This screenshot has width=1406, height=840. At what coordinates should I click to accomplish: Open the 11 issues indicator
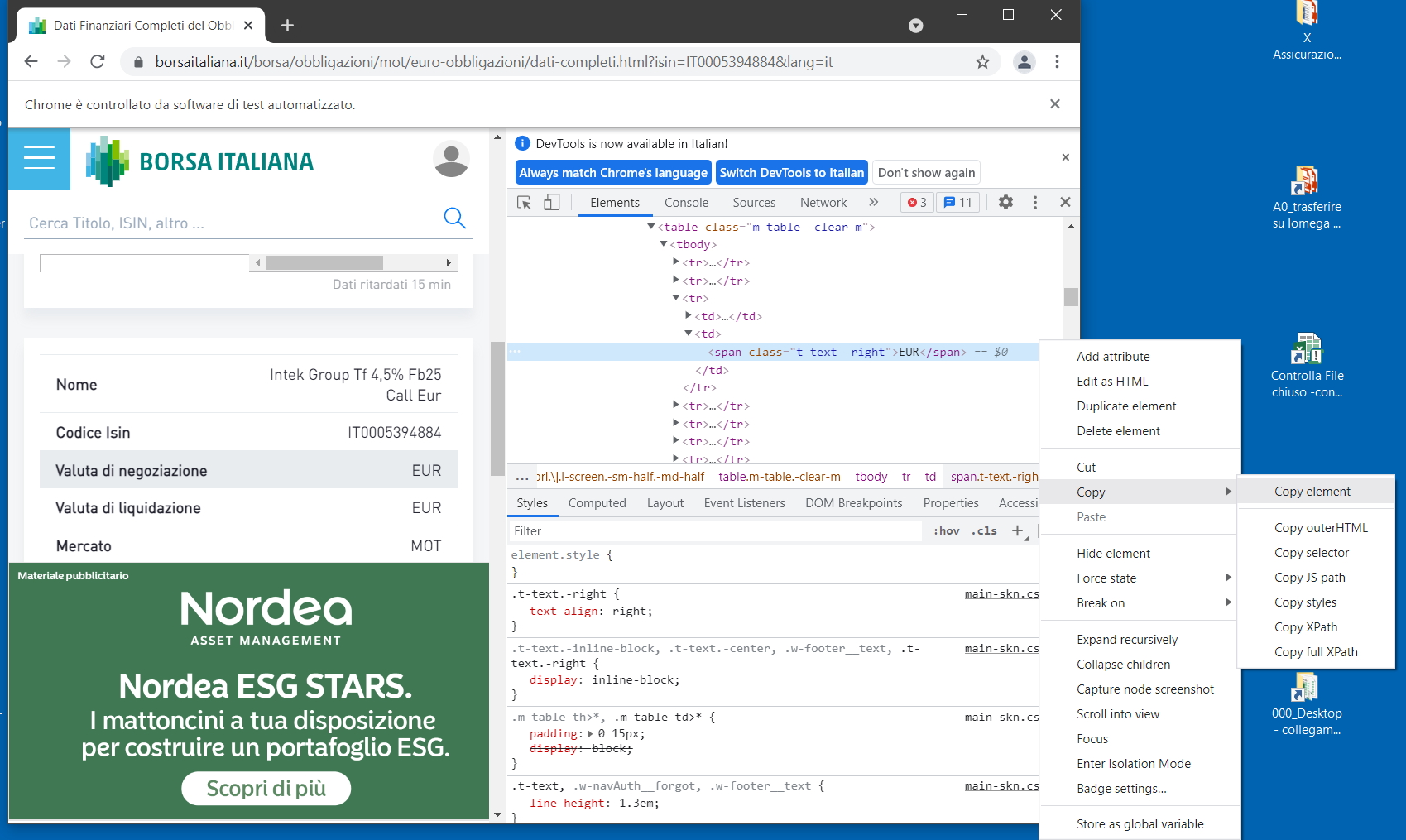958,202
